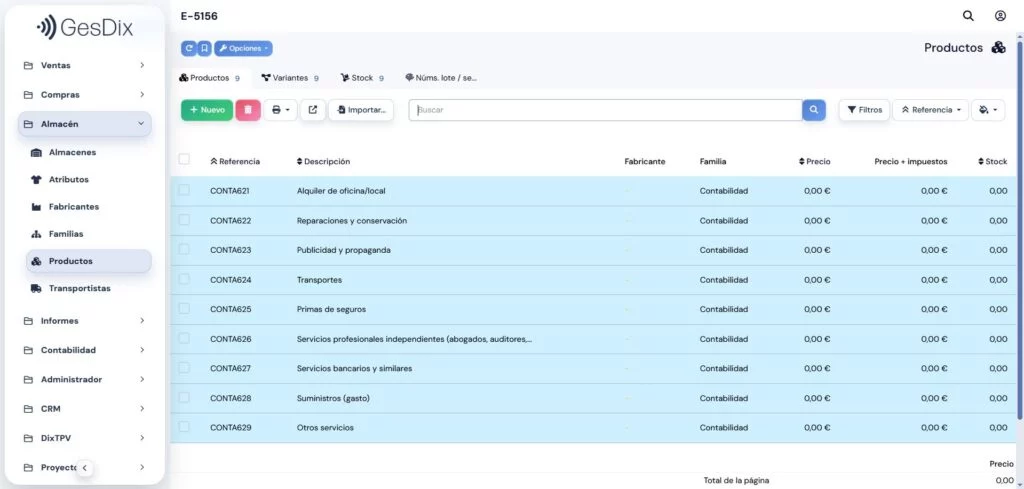Click Servicios bancarios y similares cell
Image resolution: width=1024 pixels, height=489 pixels.
[x=355, y=368]
